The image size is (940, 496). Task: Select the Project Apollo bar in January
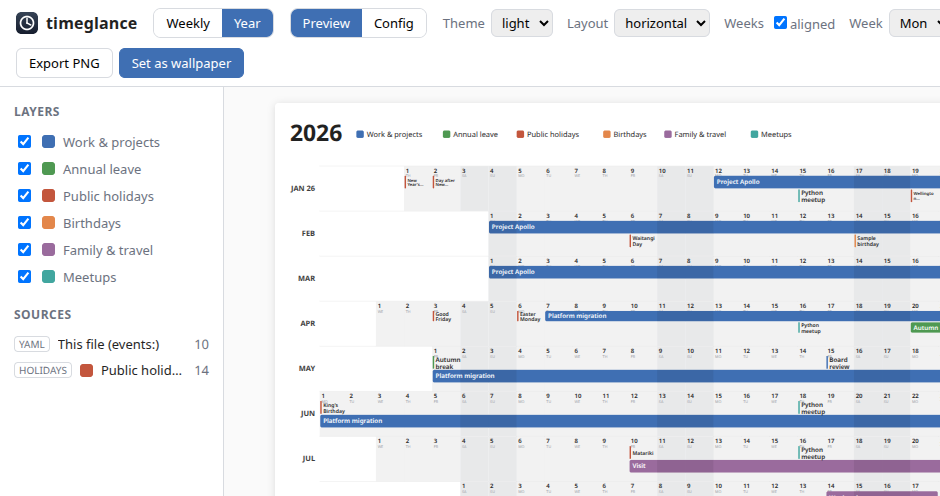click(827, 182)
